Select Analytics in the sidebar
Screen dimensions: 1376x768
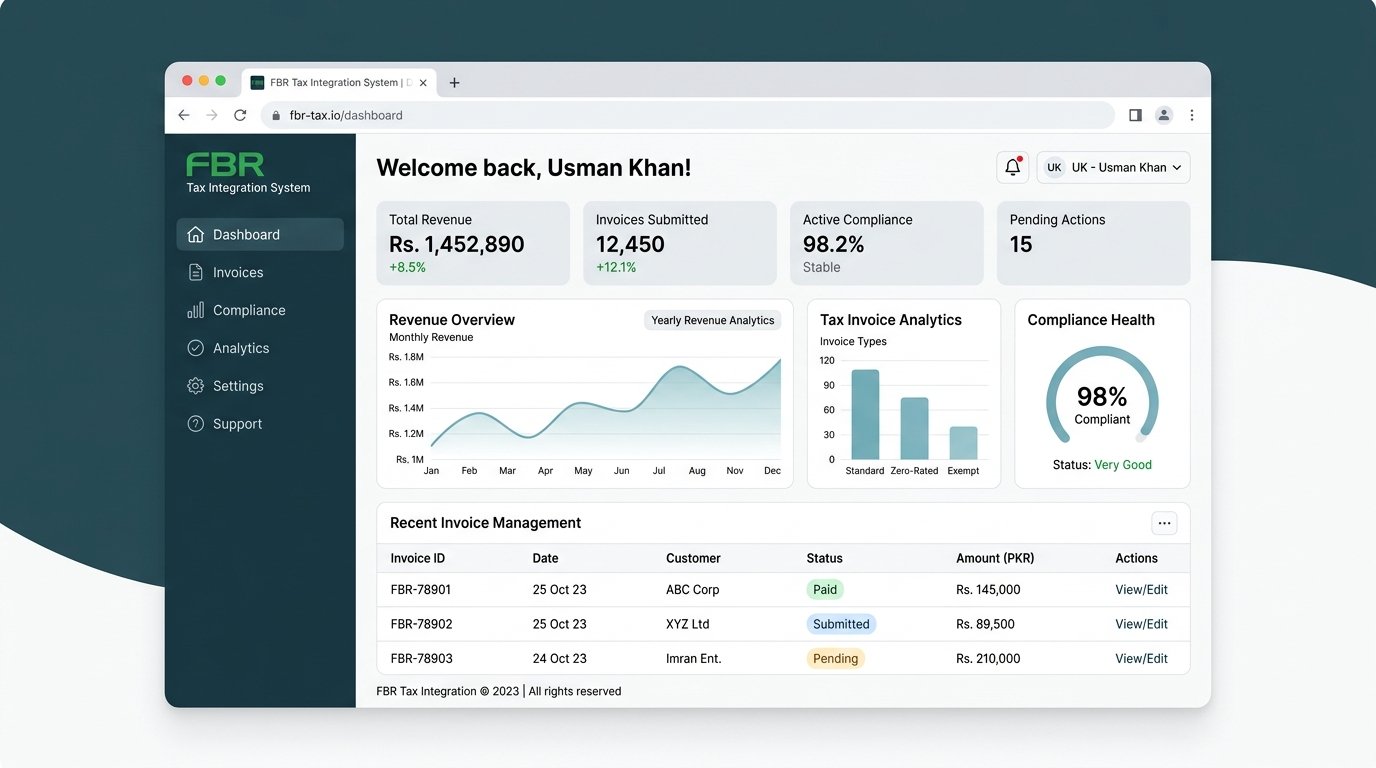tap(260, 348)
